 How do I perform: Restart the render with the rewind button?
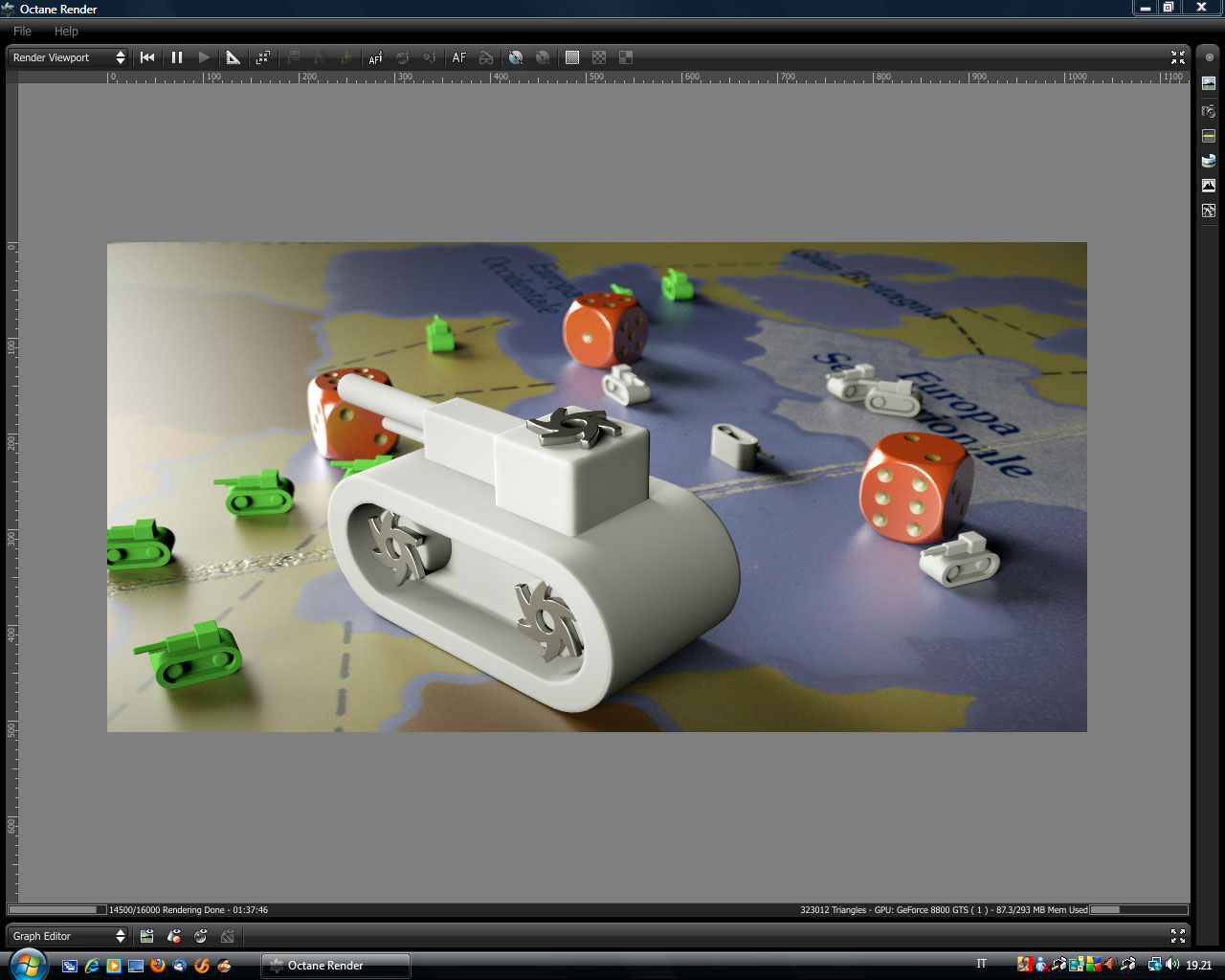pos(147,57)
